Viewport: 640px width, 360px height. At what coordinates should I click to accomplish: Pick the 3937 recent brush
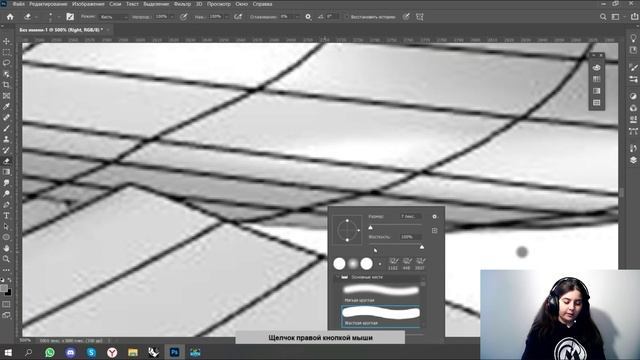pos(420,264)
